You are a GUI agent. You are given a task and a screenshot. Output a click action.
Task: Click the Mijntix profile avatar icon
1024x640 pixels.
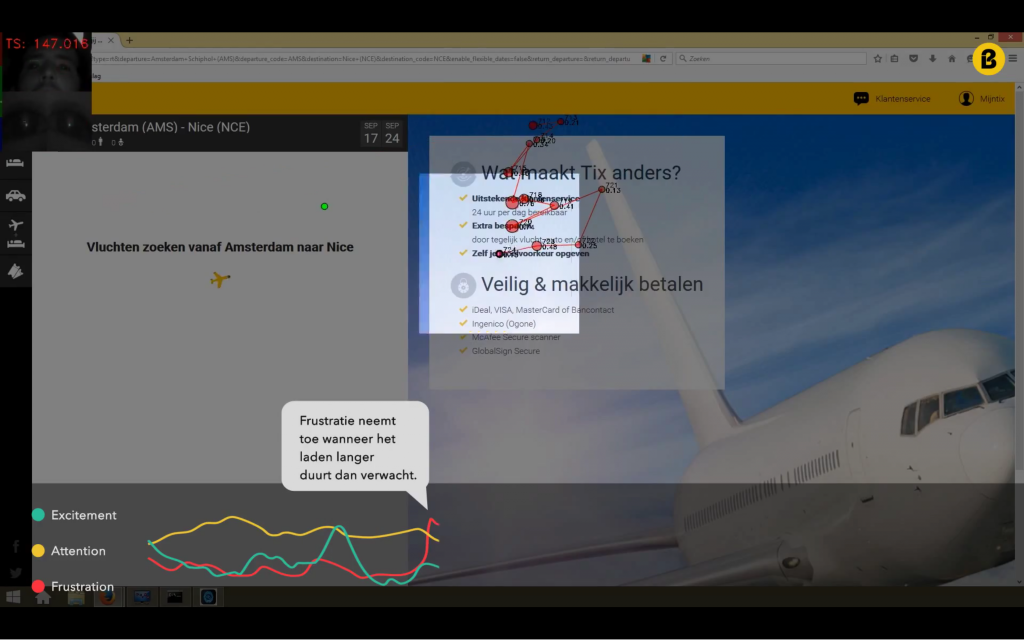[x=966, y=99]
